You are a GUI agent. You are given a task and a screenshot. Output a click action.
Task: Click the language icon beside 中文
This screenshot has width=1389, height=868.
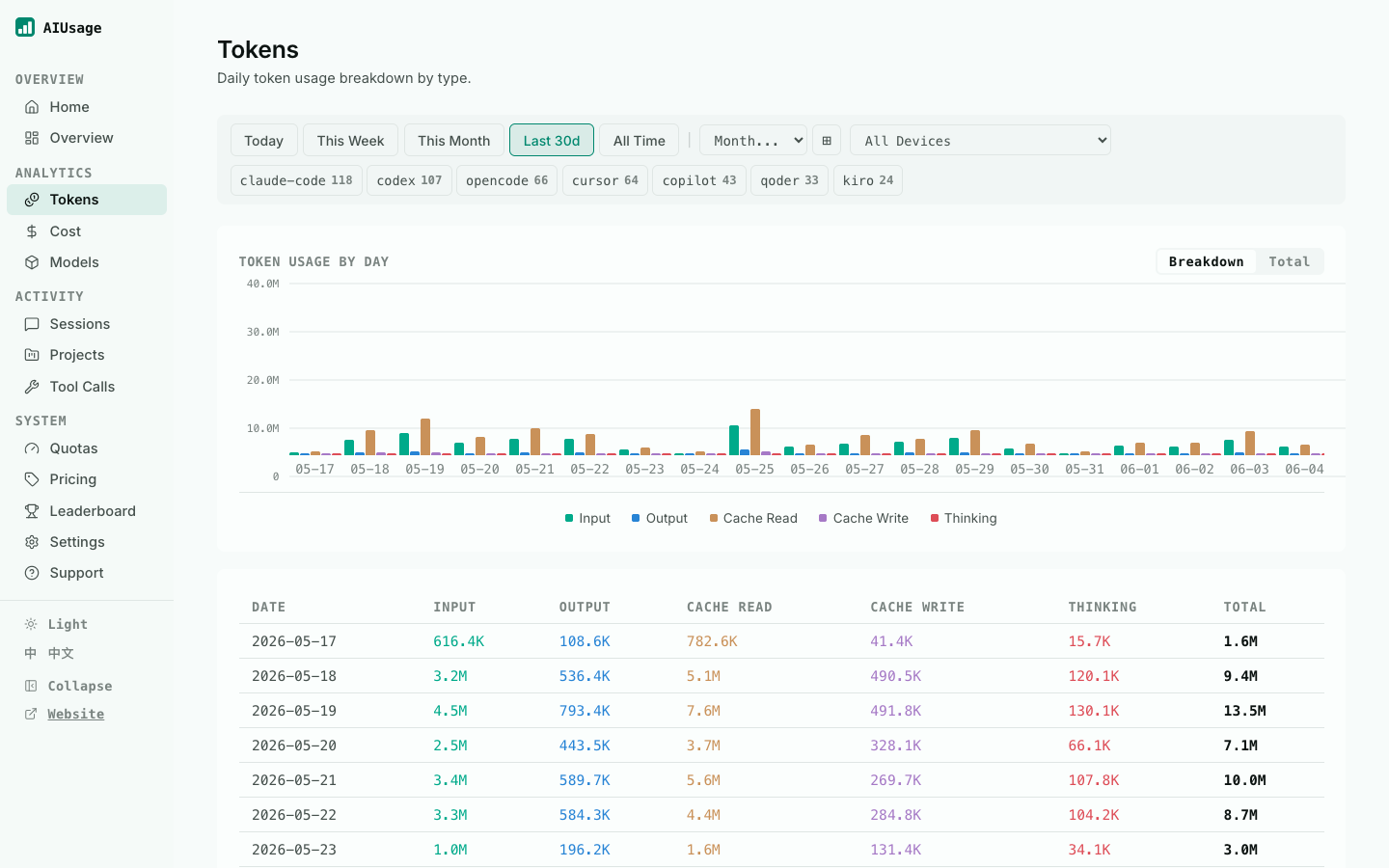31,653
